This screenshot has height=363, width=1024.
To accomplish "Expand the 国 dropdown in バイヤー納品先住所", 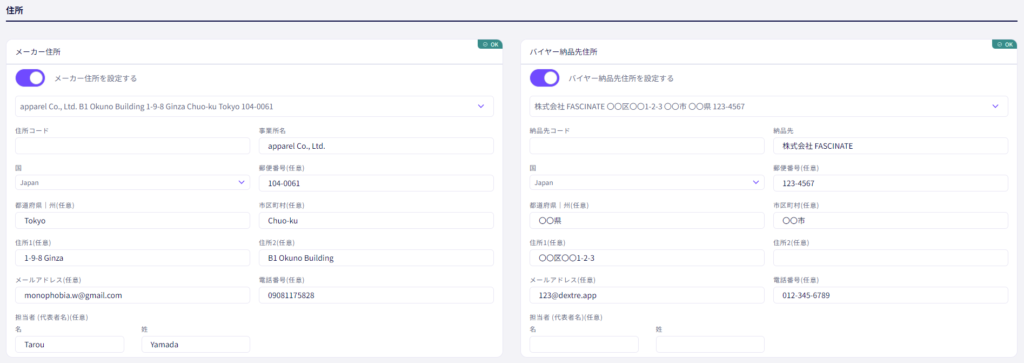I will point(647,183).
